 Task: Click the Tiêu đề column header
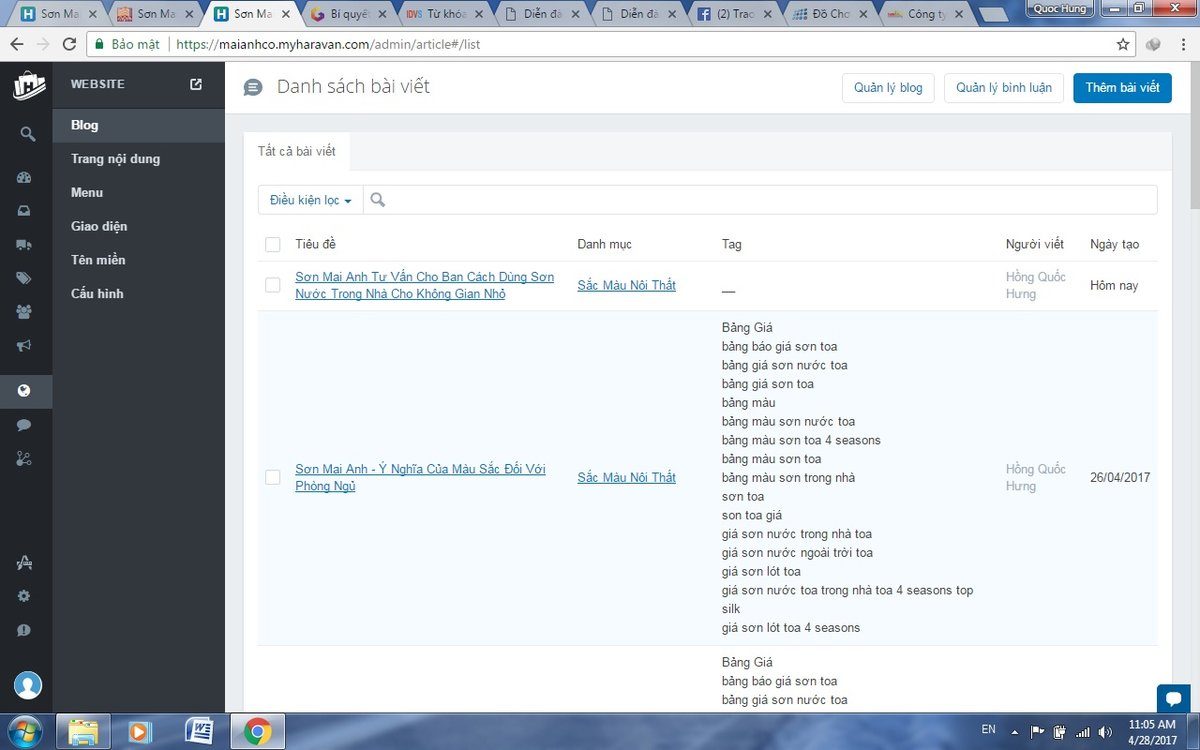pos(316,244)
